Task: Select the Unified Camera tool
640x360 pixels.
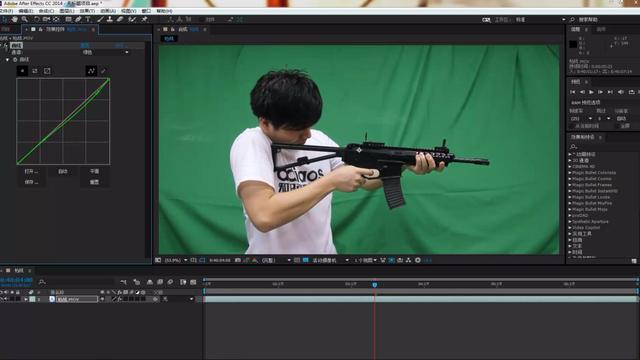Action: pos(46,19)
